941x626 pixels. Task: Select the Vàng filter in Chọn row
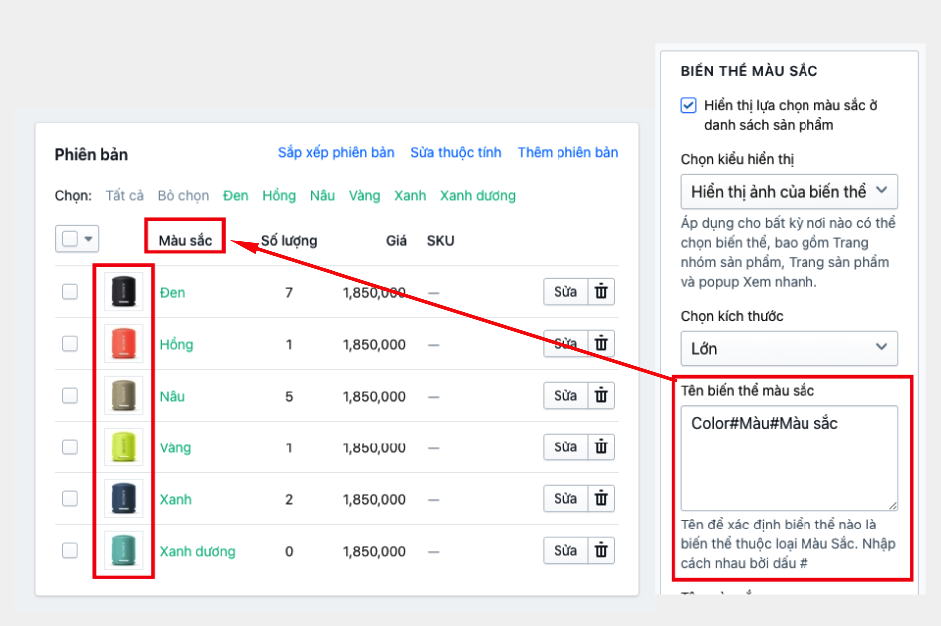click(x=364, y=196)
